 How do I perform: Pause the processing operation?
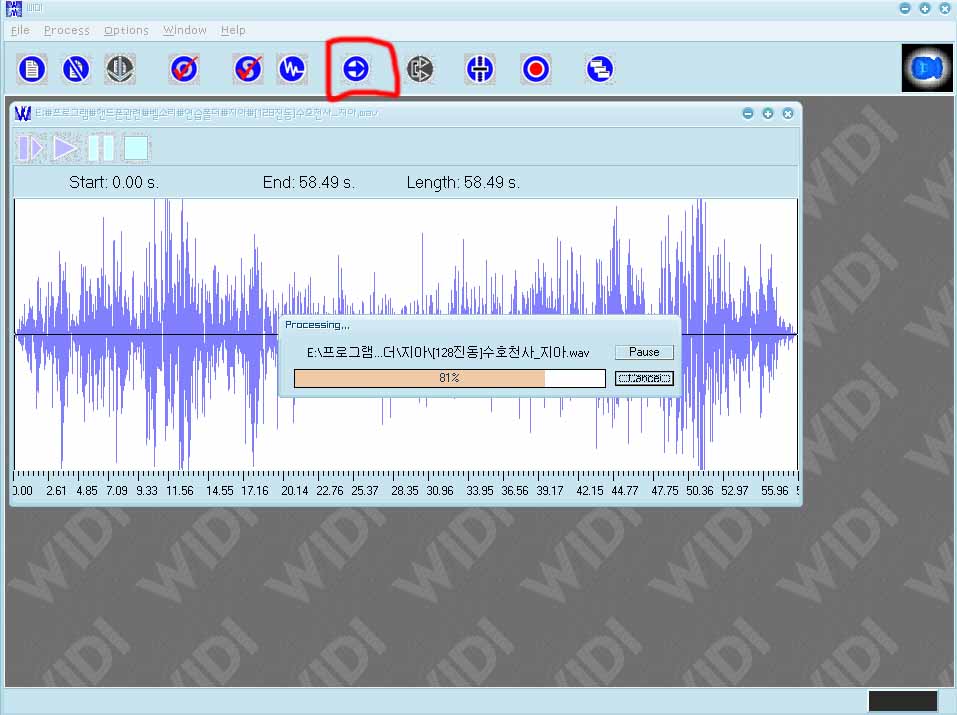(644, 352)
